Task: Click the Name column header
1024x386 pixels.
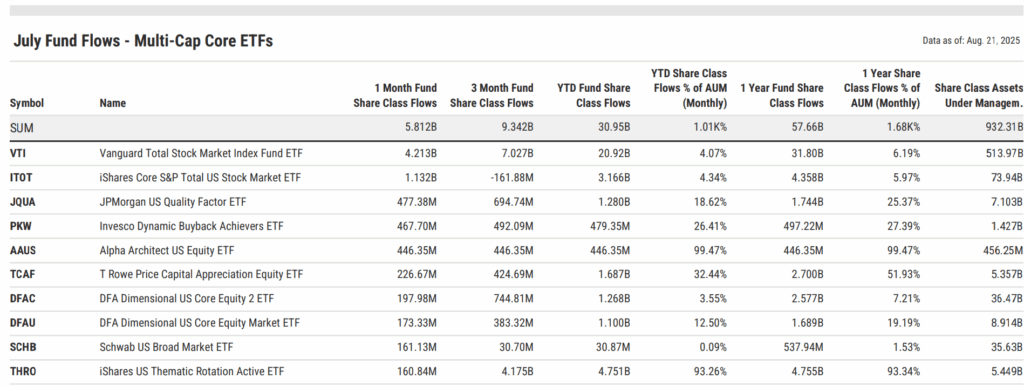Action: (112, 103)
